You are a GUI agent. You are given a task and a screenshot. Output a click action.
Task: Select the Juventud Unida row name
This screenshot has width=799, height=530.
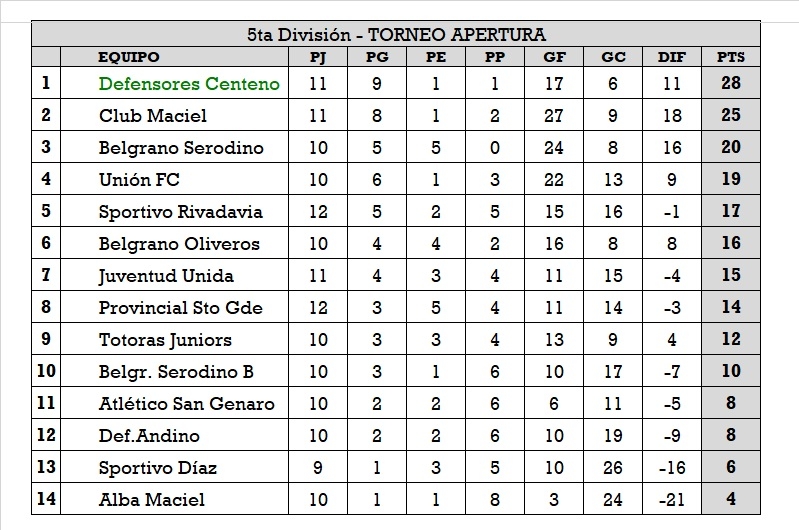[166, 276]
